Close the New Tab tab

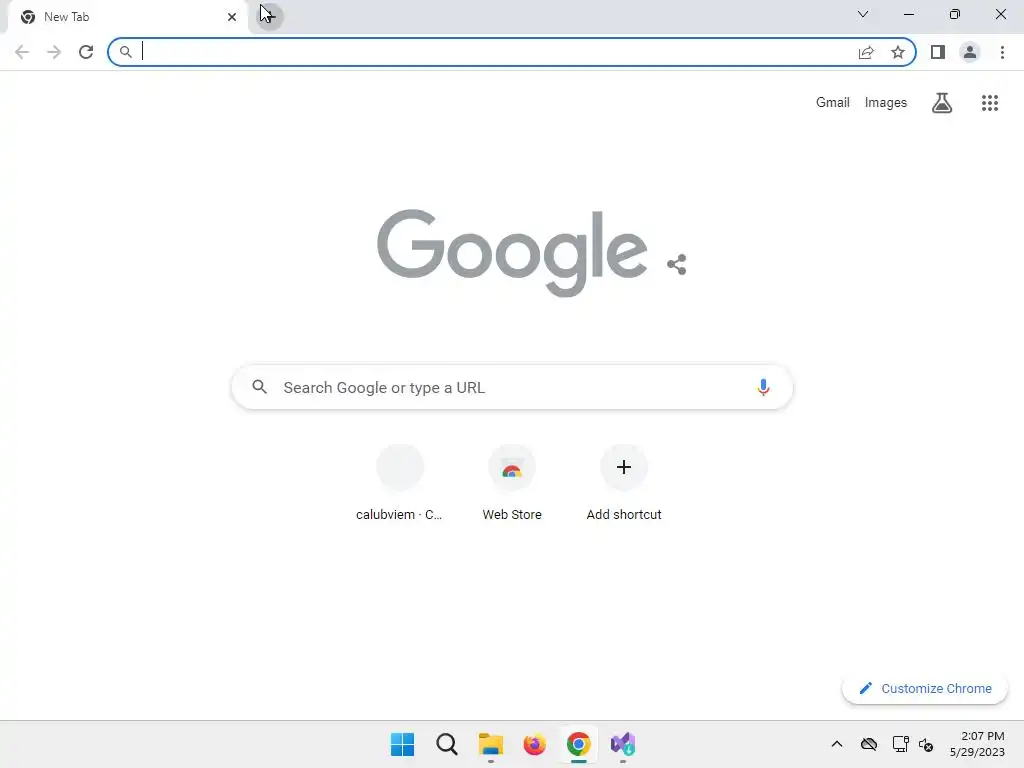[x=232, y=17]
